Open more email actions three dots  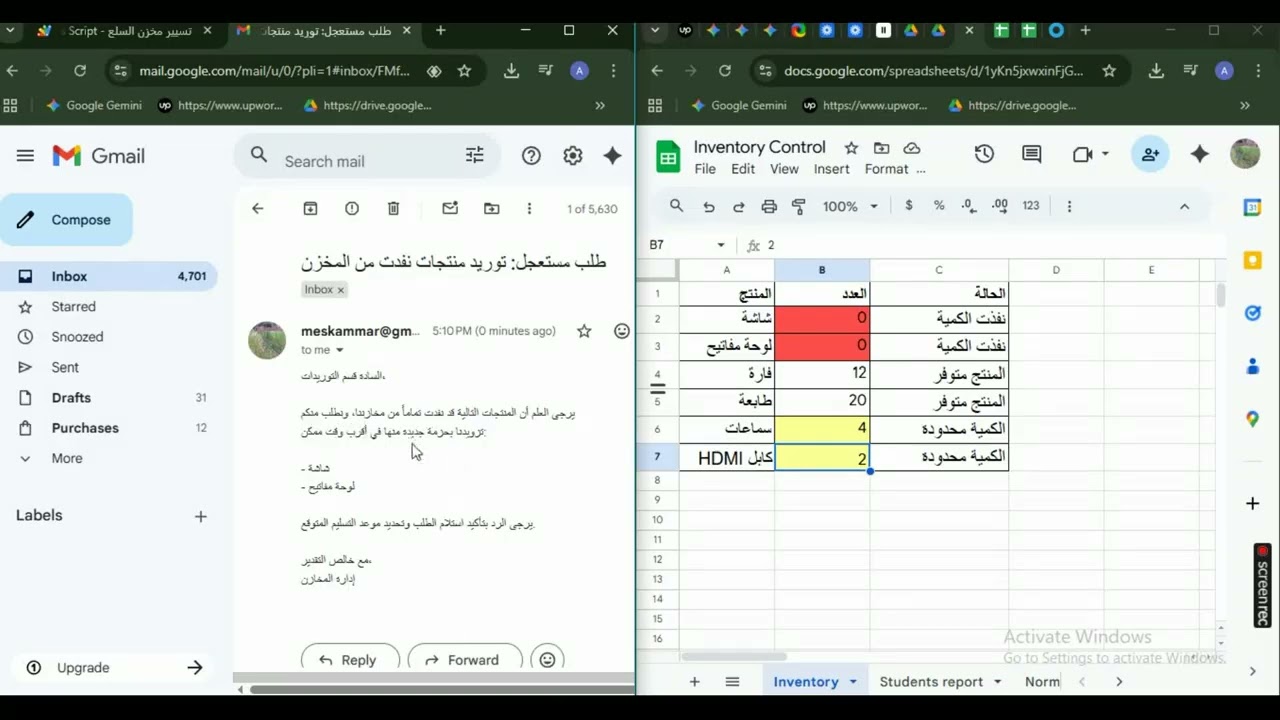point(529,208)
